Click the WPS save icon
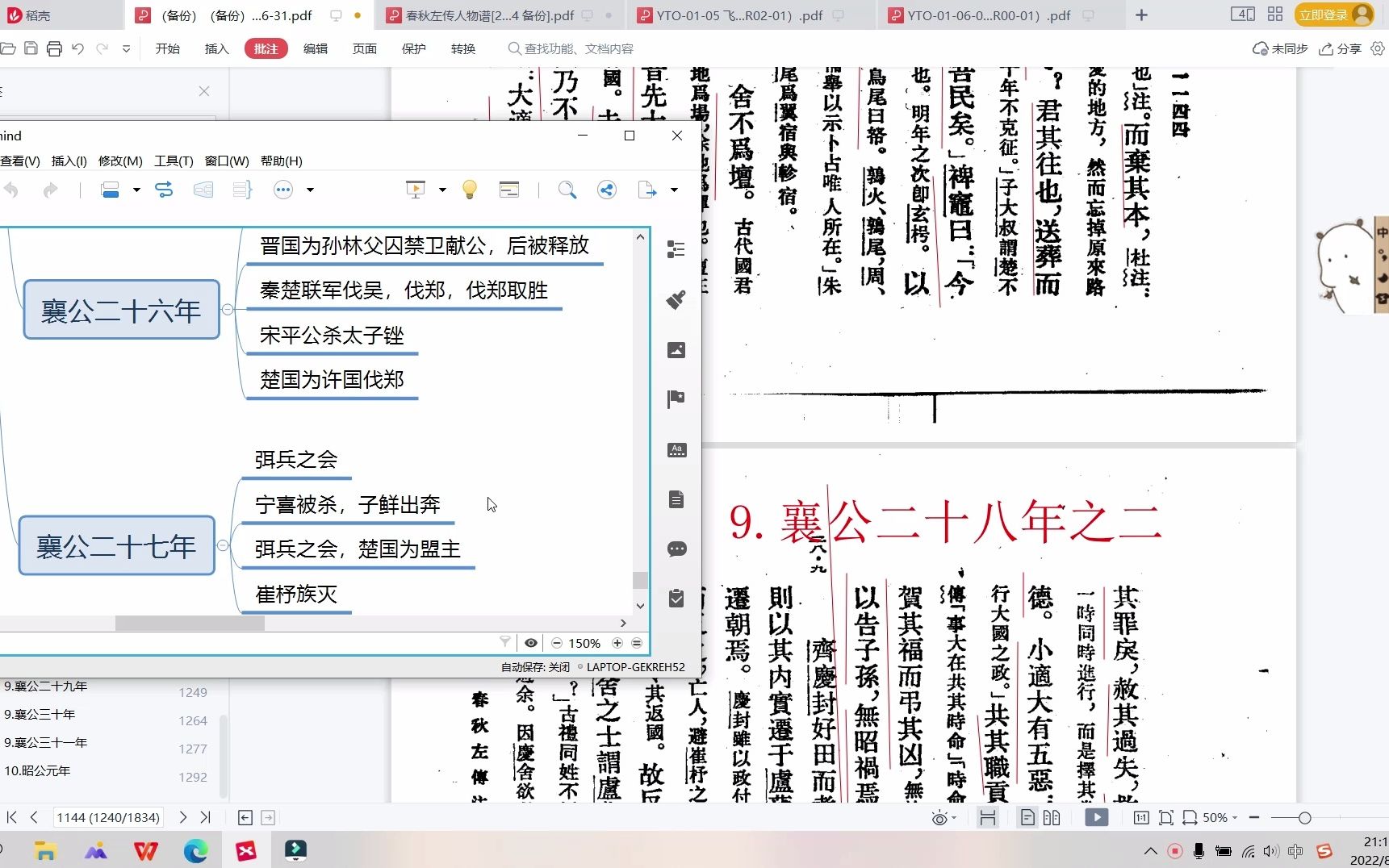This screenshot has width=1389, height=868. click(31, 48)
